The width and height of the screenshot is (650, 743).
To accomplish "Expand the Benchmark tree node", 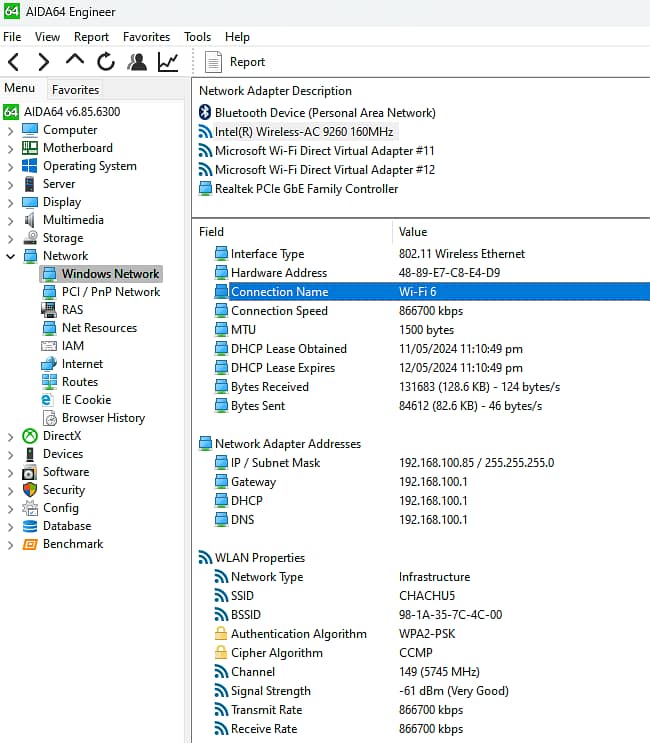I will point(10,544).
